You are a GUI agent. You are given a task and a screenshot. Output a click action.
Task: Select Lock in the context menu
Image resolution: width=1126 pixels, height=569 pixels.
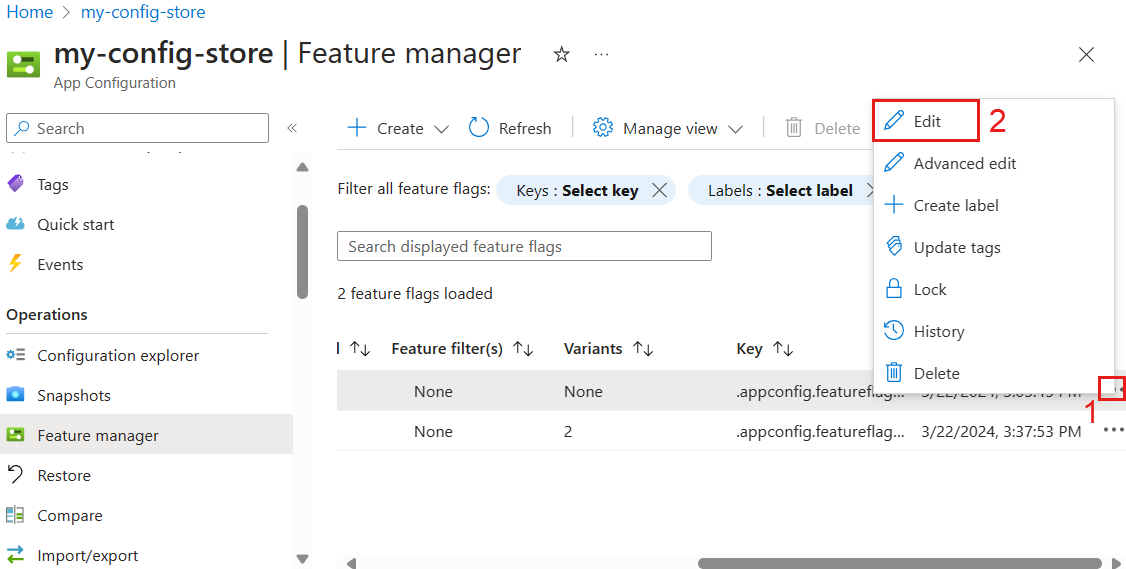[929, 289]
